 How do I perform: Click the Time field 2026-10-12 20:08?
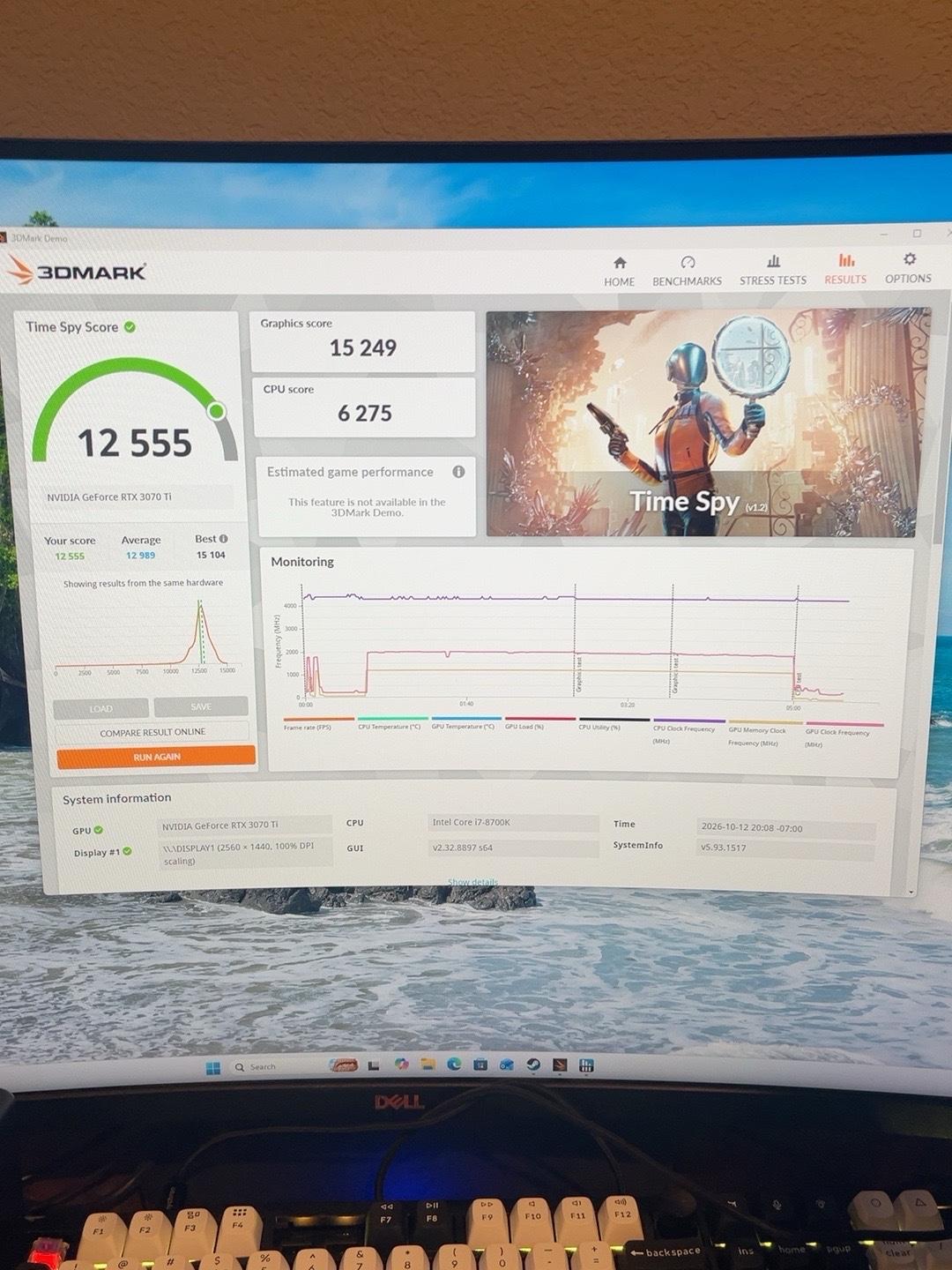pos(785,828)
